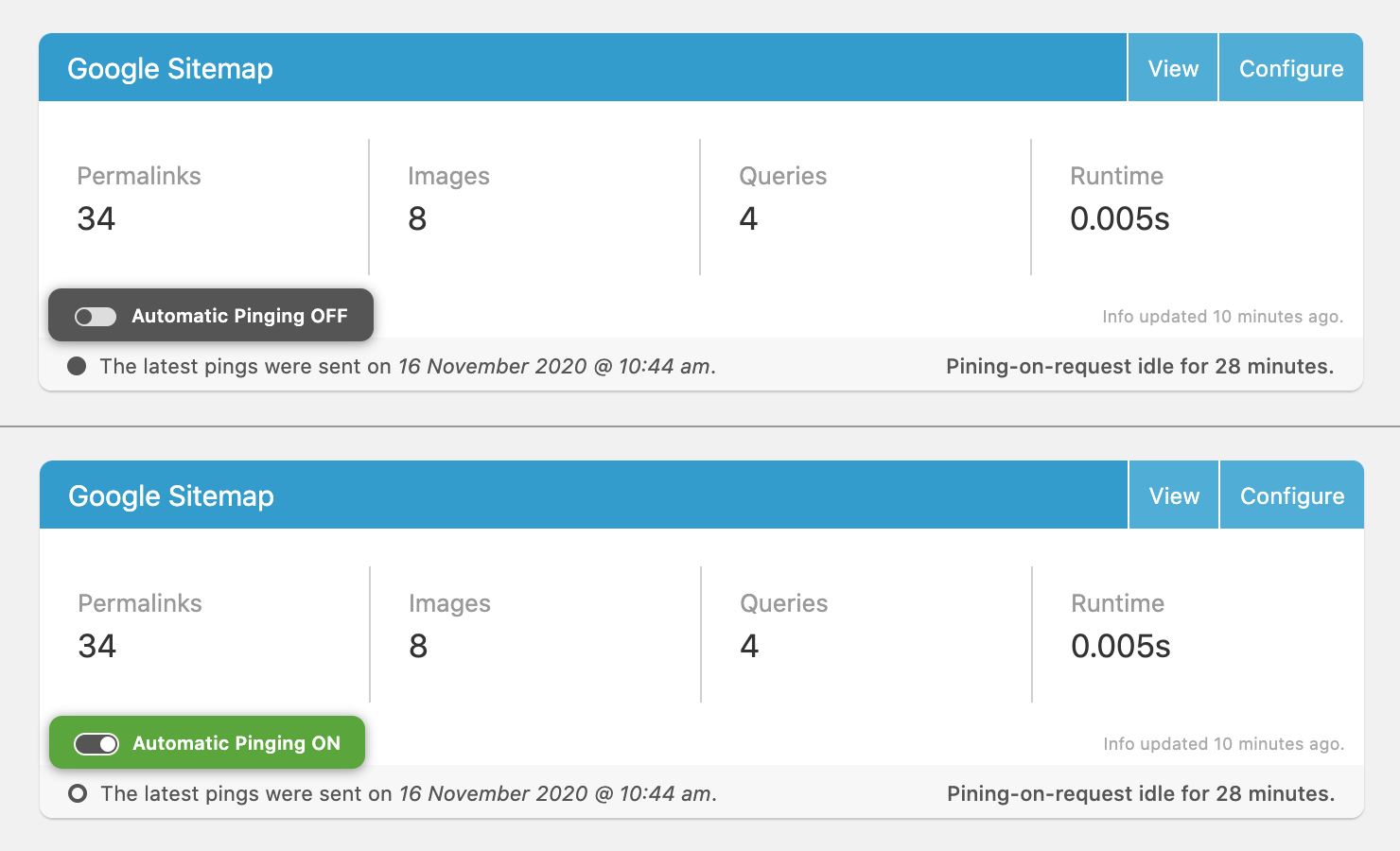This screenshot has width=1400, height=851.
Task: Click Images value 8 in the top card
Action: pos(417,218)
